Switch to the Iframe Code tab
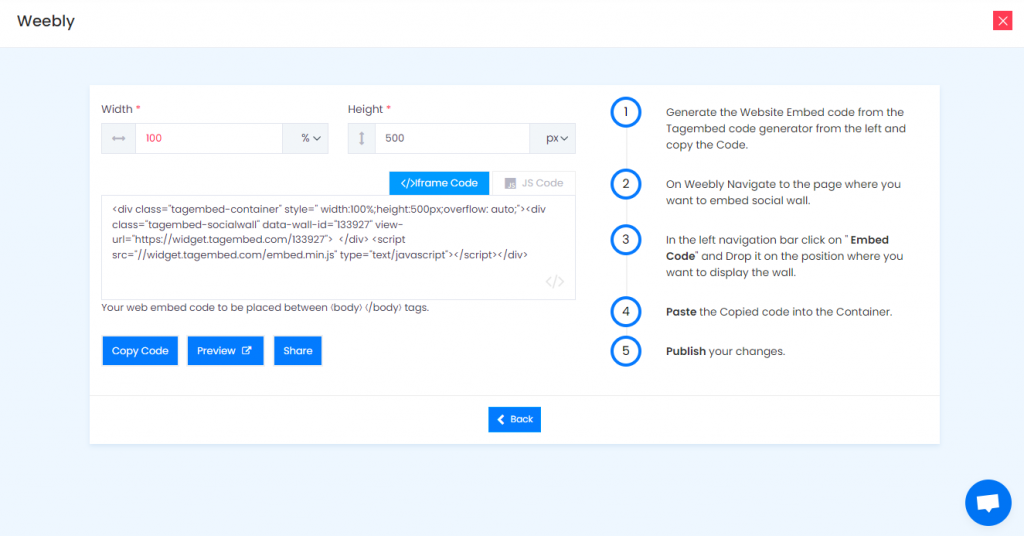The image size is (1024, 536). [x=439, y=183]
